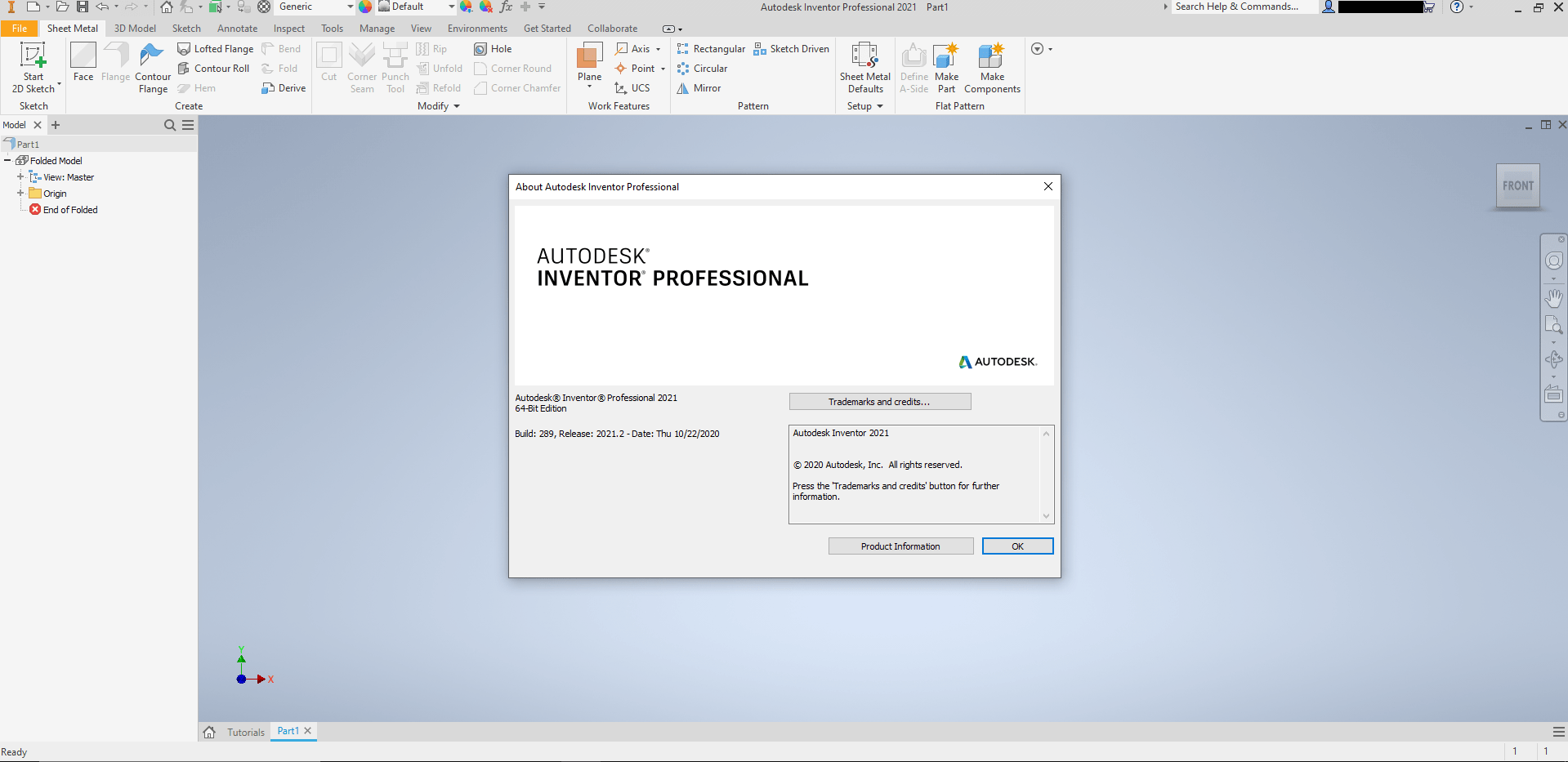This screenshot has width=1568, height=762.
Task: Click the appearance color wheel swatch
Action: [x=365, y=7]
